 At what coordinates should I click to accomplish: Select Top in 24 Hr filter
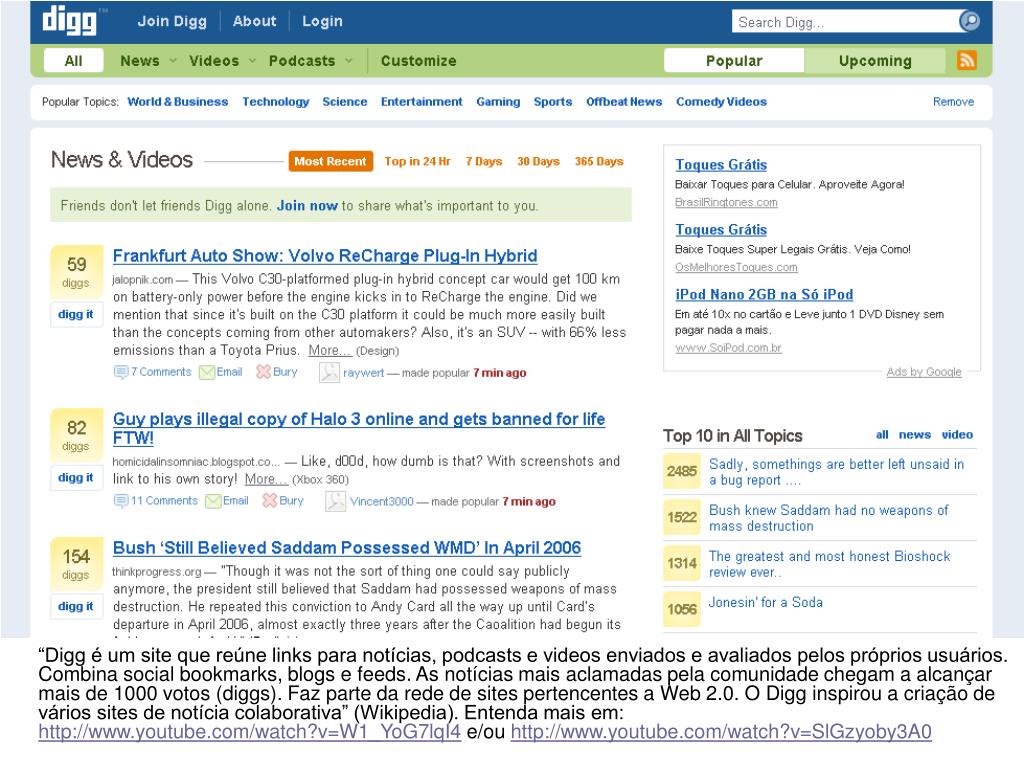click(x=417, y=161)
